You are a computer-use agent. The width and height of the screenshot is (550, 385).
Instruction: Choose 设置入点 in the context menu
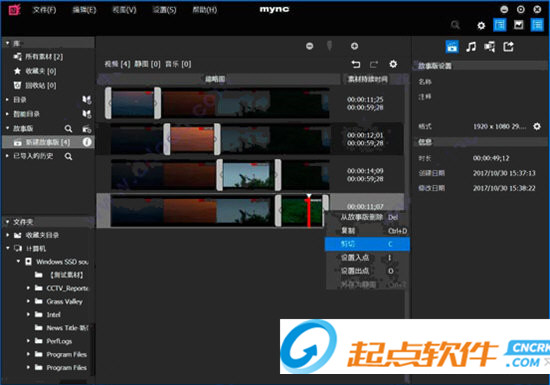[x=367, y=258]
